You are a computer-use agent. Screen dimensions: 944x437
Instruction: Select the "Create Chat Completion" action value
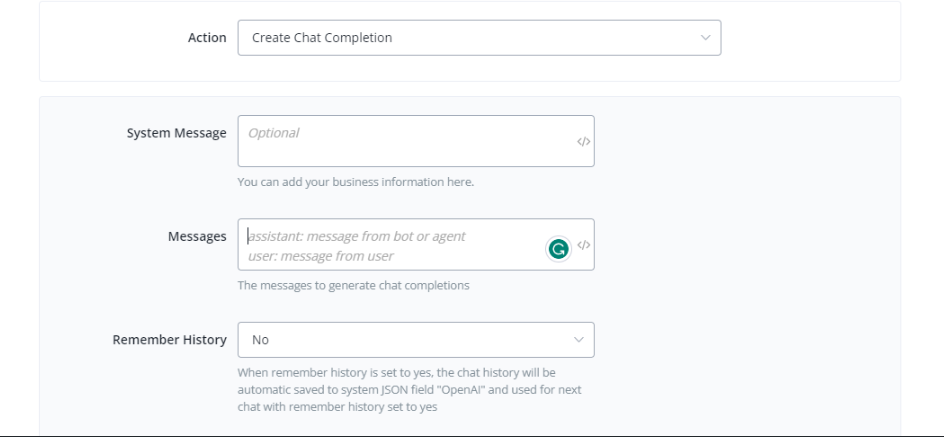[322, 38]
